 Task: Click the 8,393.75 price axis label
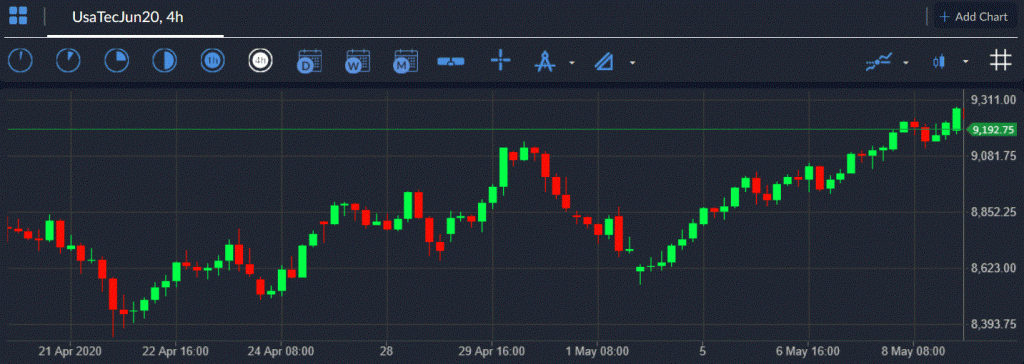point(993,324)
